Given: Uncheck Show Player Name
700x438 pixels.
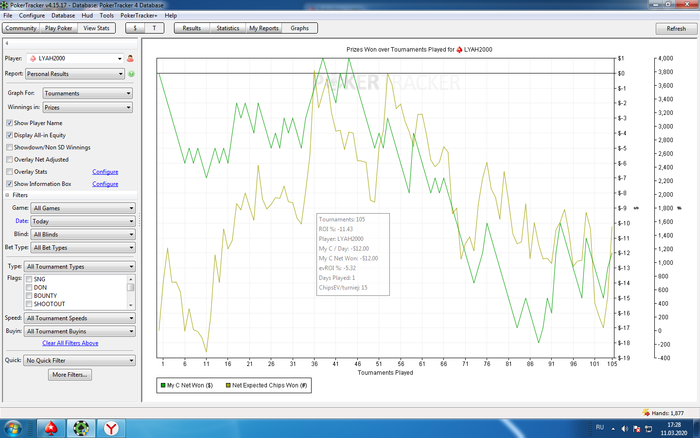Looking at the screenshot, I should pos(10,122).
